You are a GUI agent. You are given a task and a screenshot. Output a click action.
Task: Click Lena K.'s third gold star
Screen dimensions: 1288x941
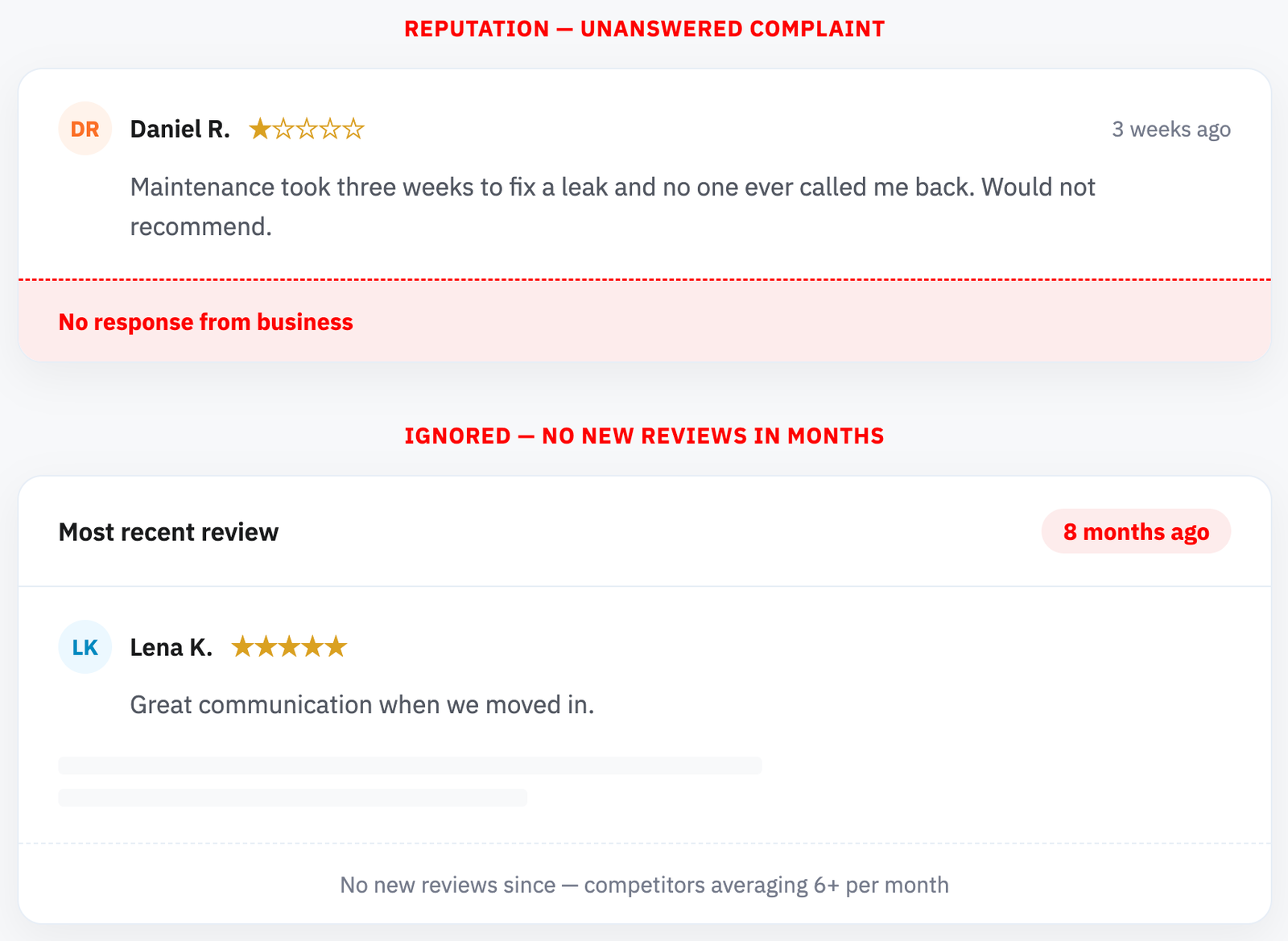tap(289, 646)
